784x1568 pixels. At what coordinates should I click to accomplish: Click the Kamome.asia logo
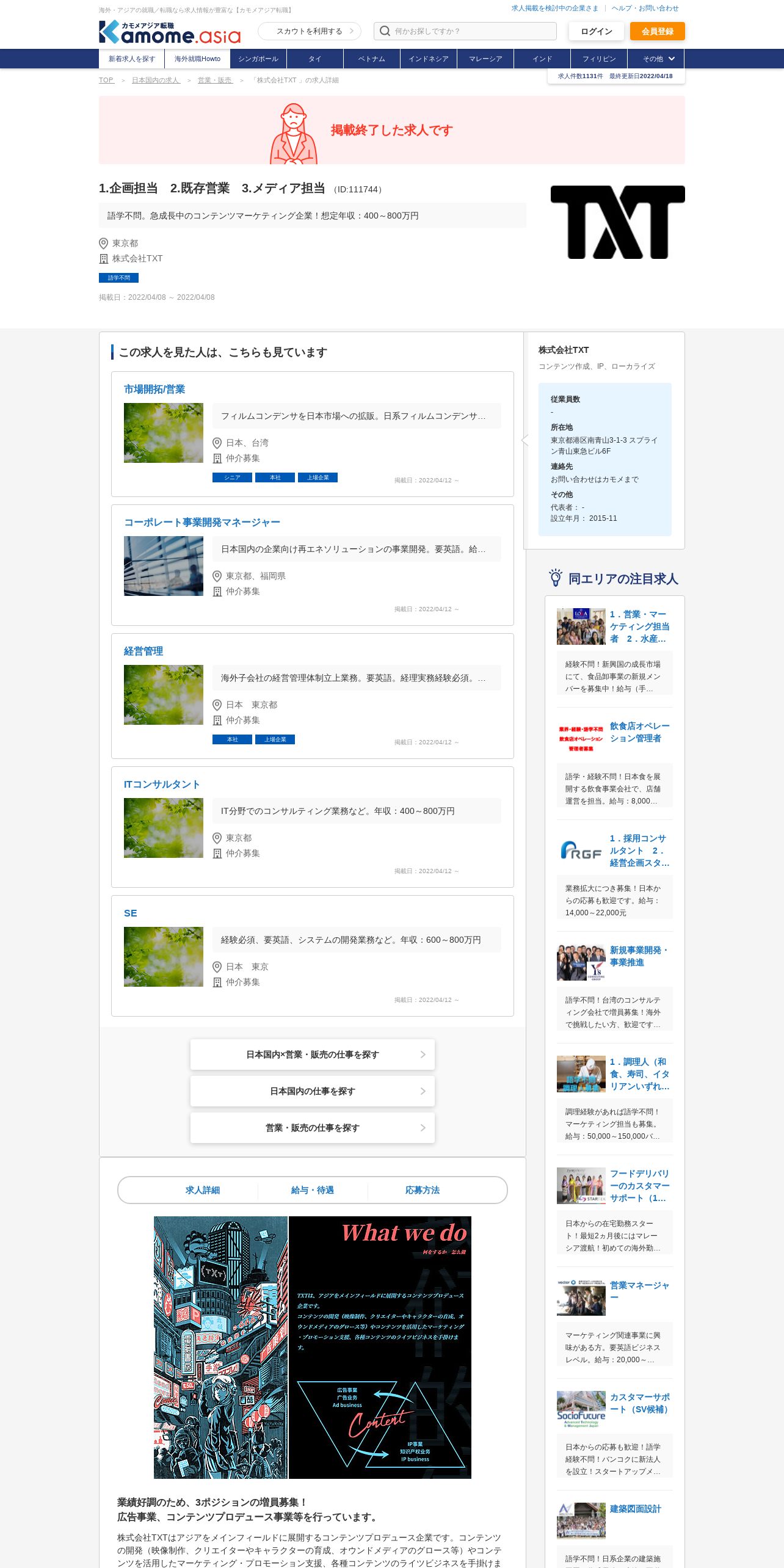click(170, 32)
